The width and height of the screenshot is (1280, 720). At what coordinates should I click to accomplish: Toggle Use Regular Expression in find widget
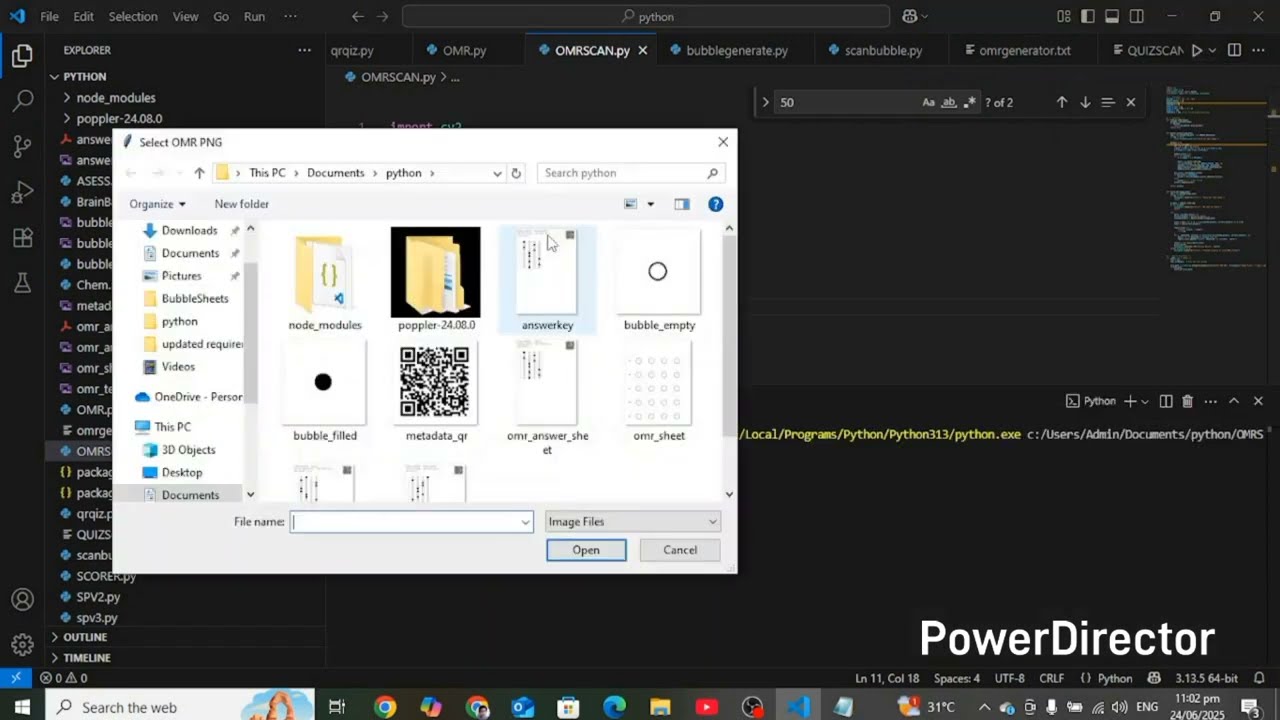tap(969, 102)
